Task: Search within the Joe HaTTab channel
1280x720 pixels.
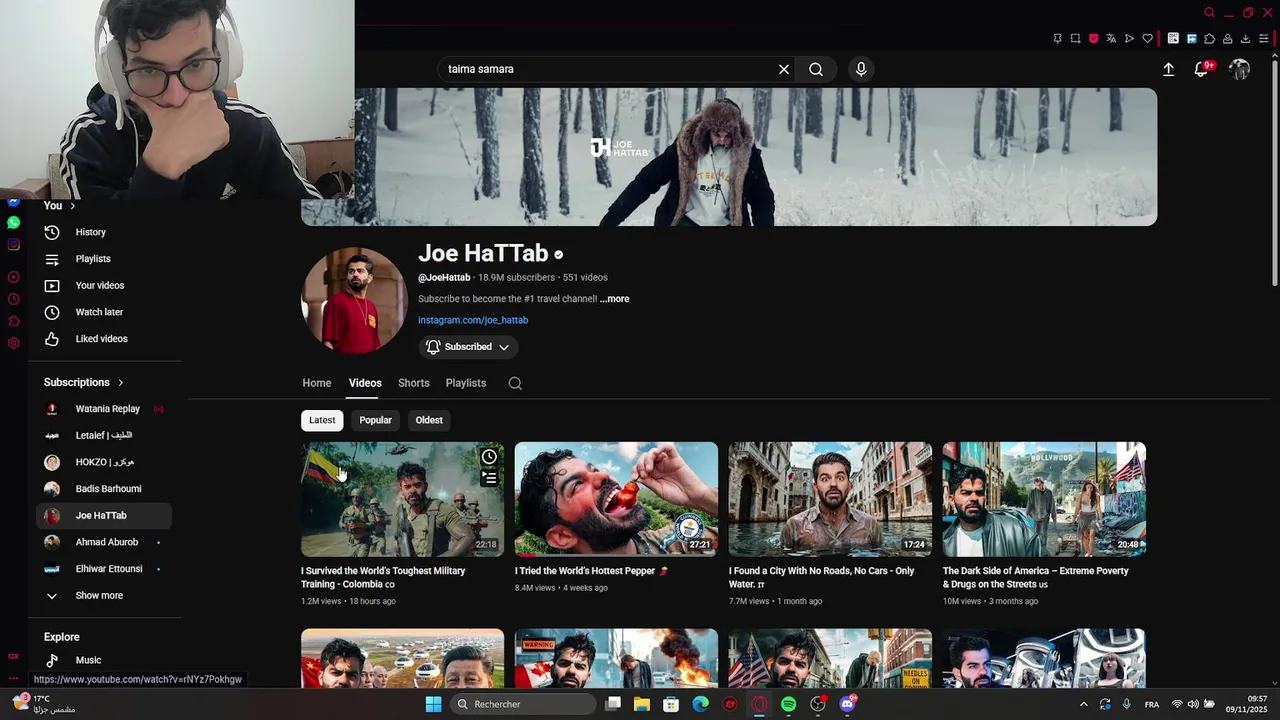Action: [x=515, y=383]
